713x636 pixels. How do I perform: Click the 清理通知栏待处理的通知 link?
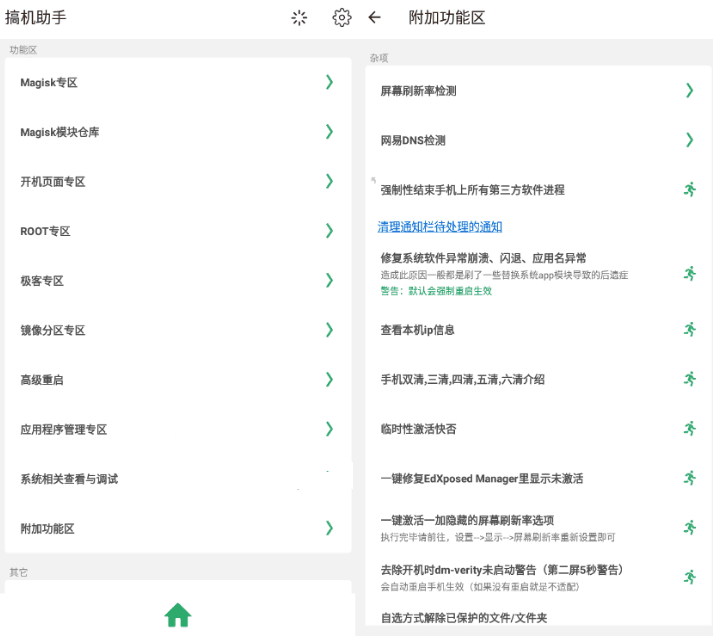click(x=439, y=227)
